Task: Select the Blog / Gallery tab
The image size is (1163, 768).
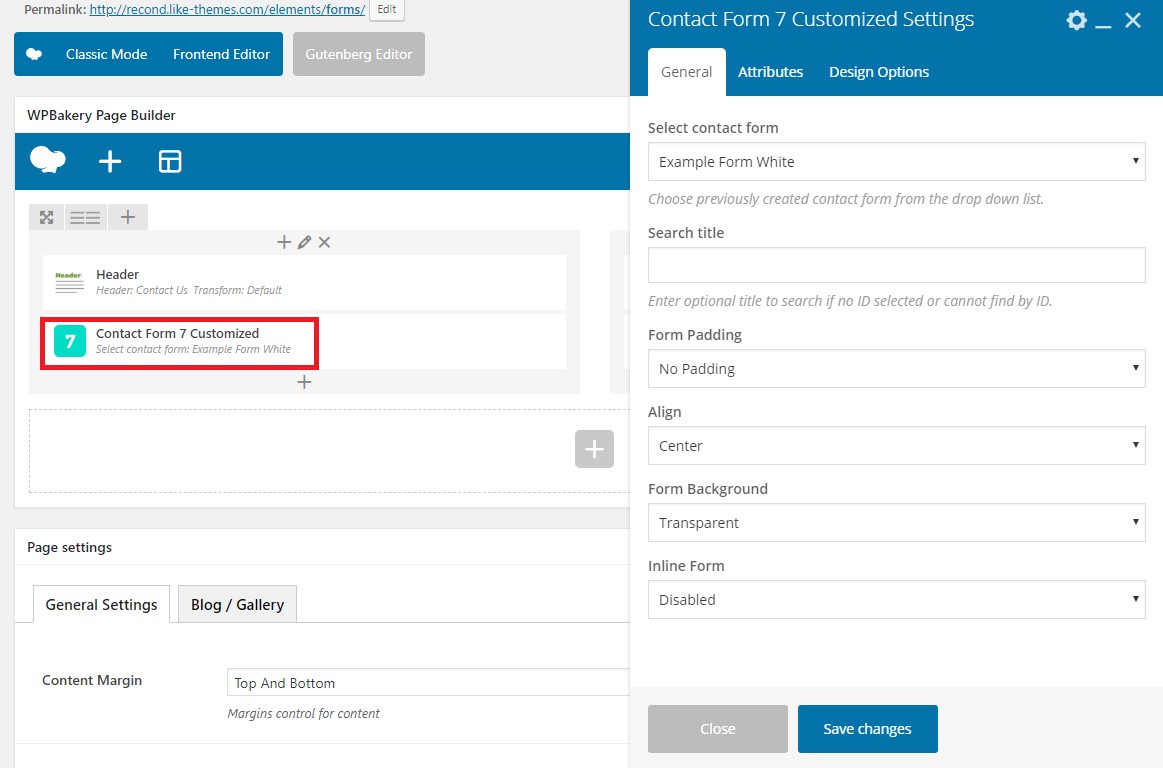Action: coord(237,604)
